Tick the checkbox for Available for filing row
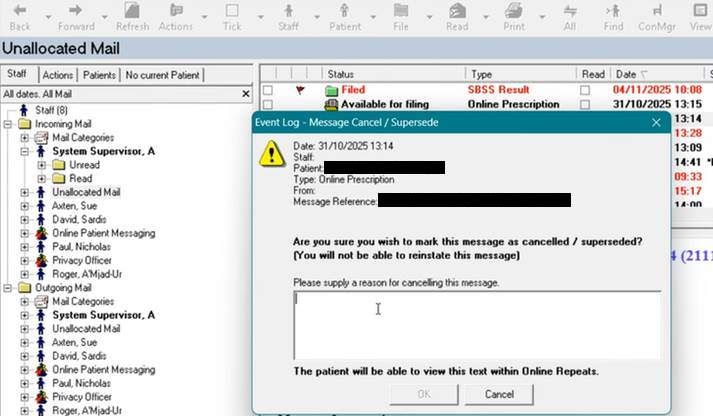Image resolution: width=713 pixels, height=416 pixels. pyautogui.click(x=267, y=104)
